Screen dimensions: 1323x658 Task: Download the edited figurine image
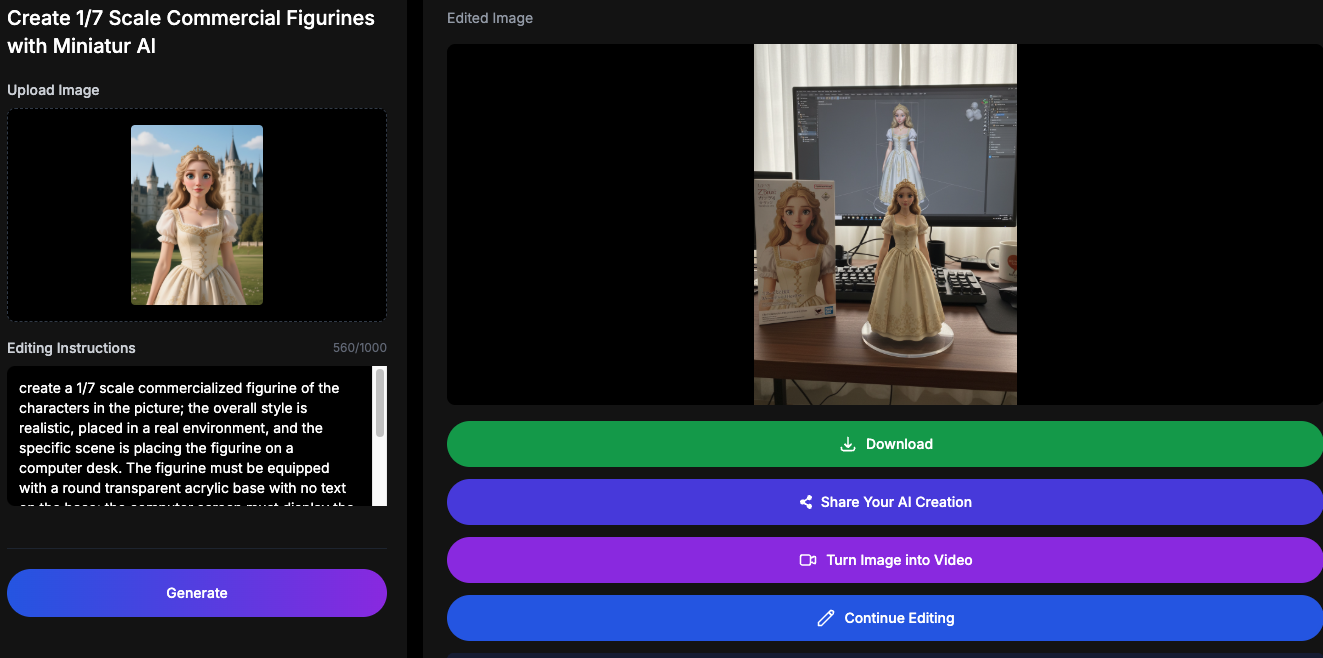tap(885, 444)
